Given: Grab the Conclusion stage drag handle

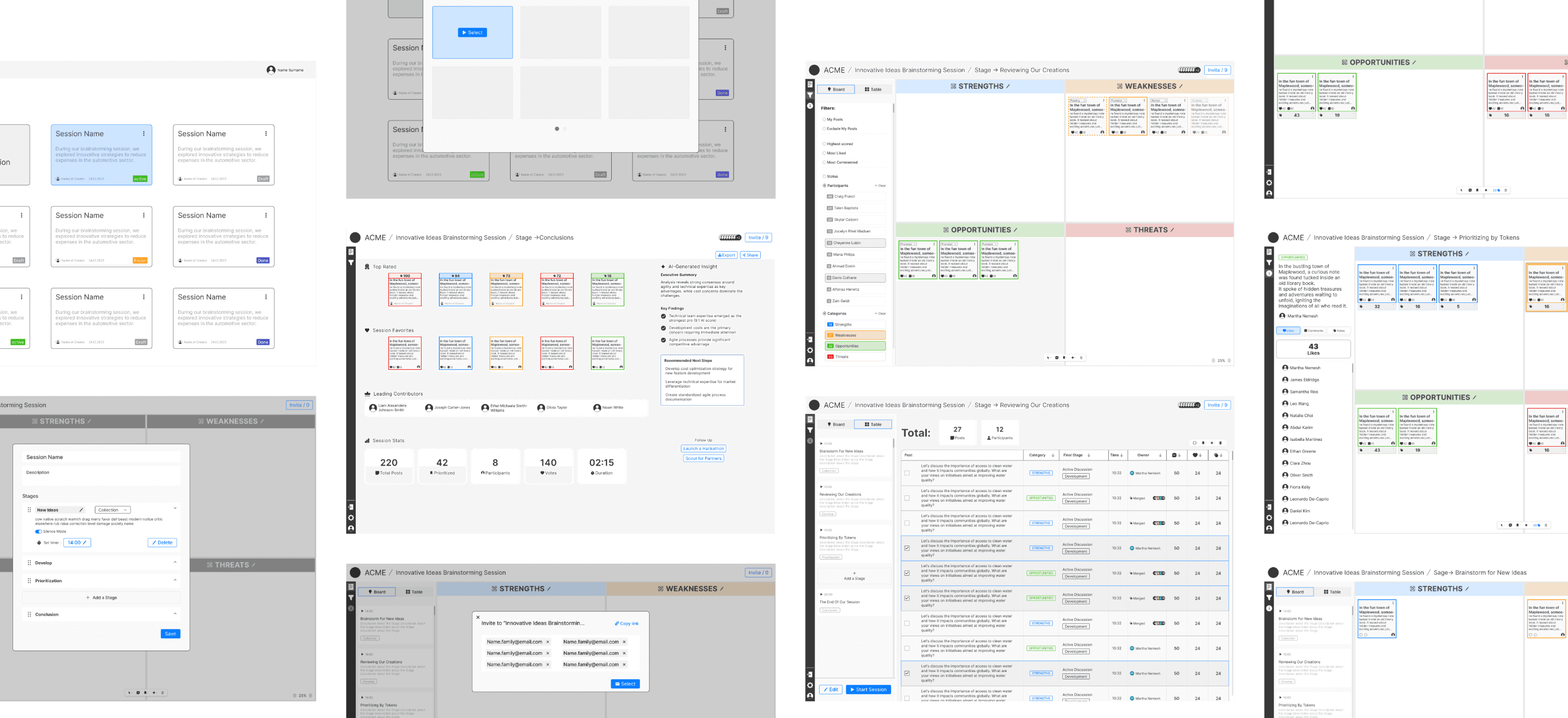Looking at the screenshot, I should [x=29, y=614].
